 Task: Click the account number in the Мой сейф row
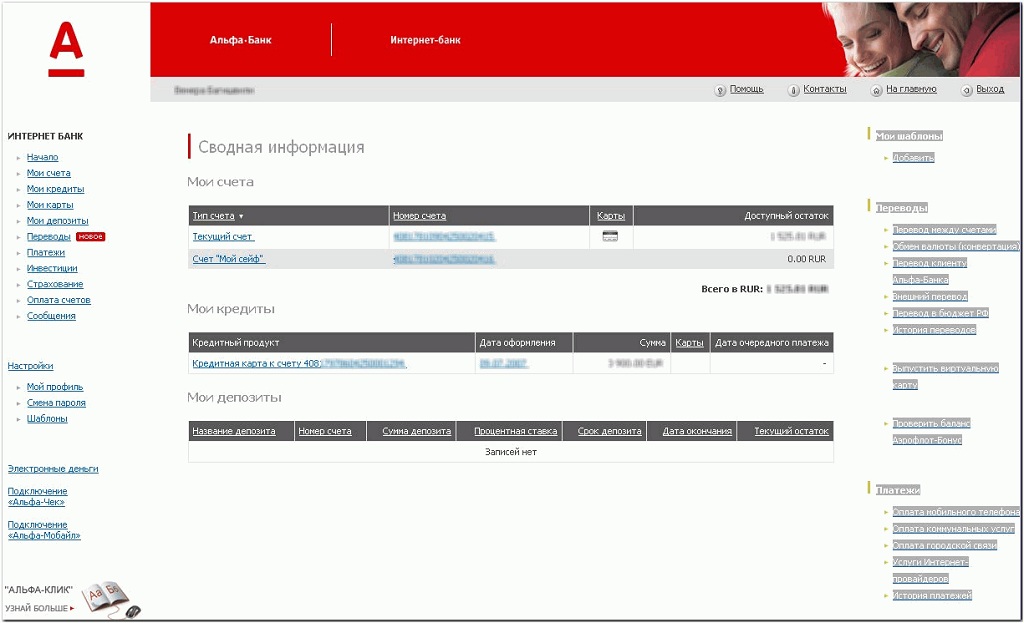(444, 259)
